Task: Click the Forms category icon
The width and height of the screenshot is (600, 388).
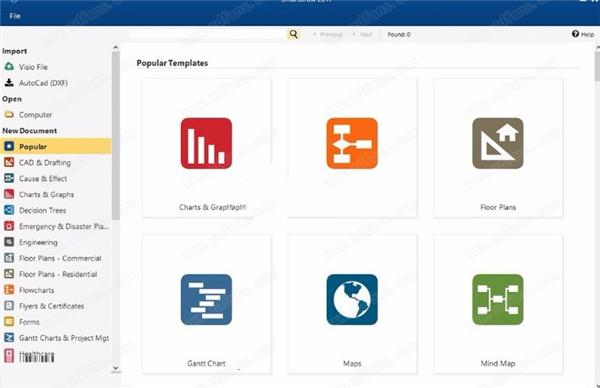Action: 9,322
